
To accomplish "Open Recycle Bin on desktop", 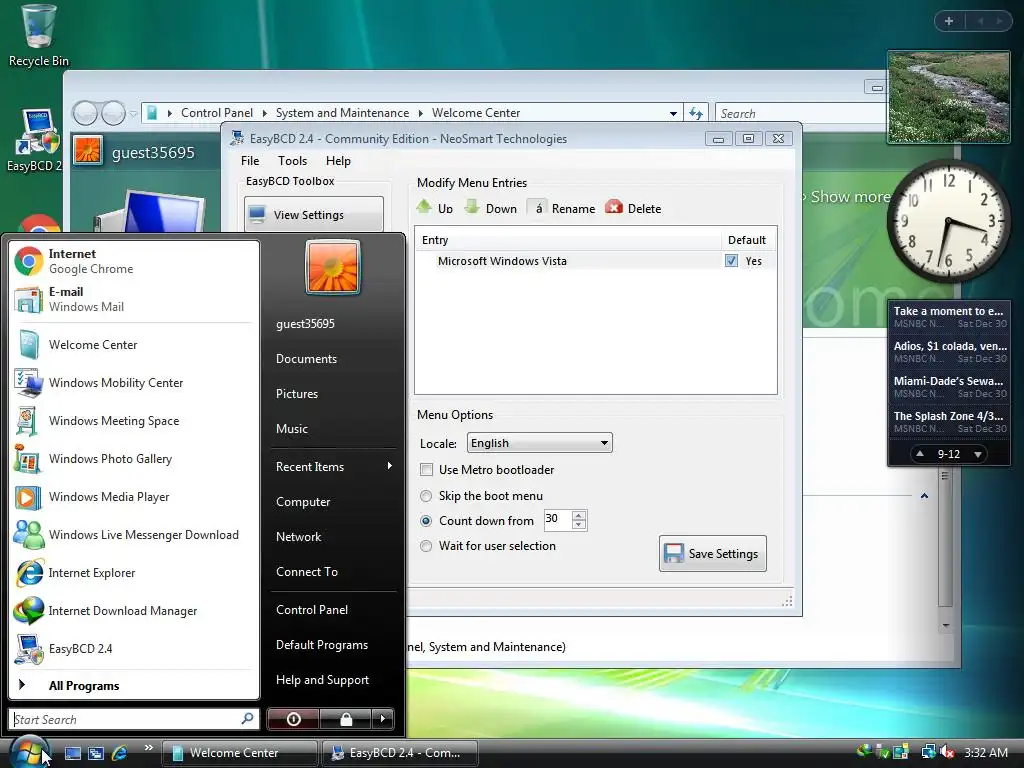I will tap(39, 36).
